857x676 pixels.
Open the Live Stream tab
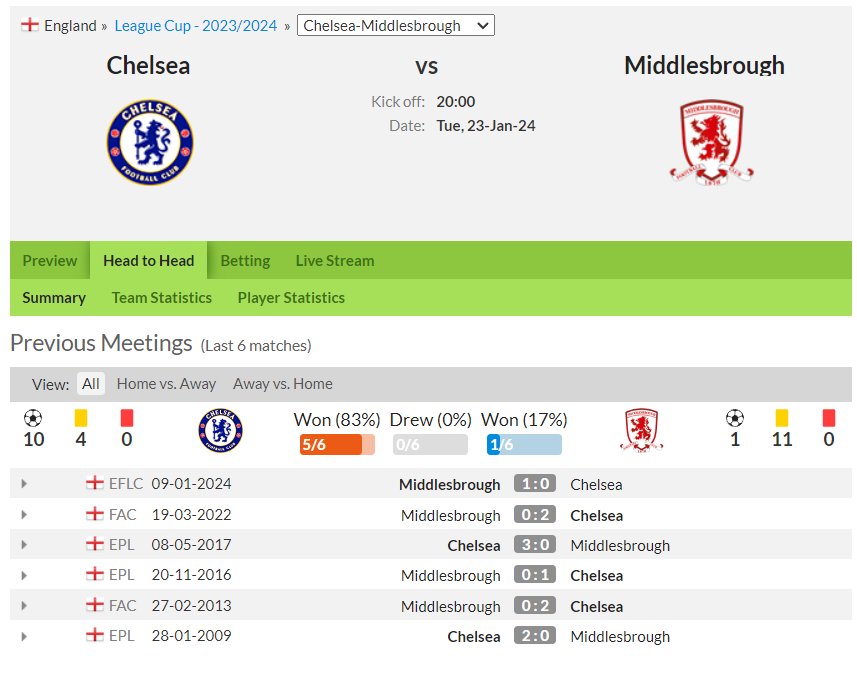pos(335,261)
